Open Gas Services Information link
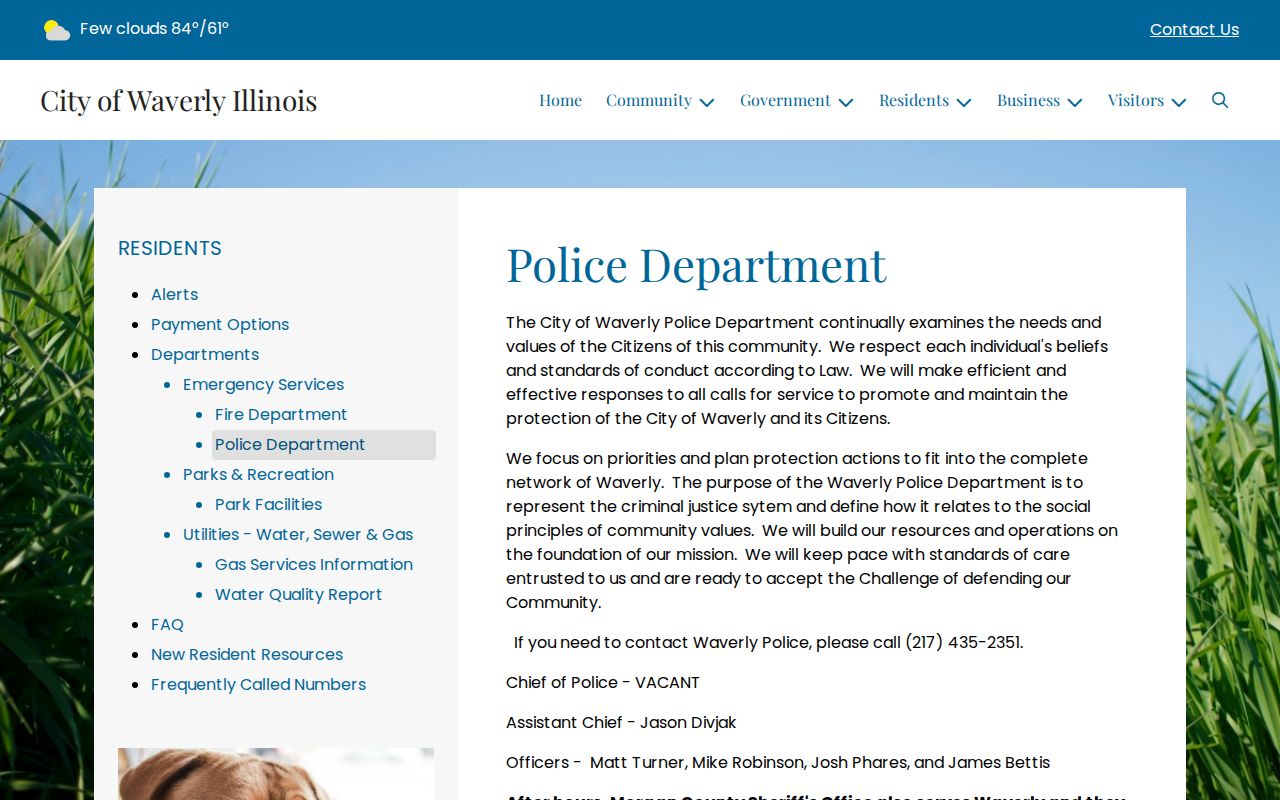 pos(314,564)
